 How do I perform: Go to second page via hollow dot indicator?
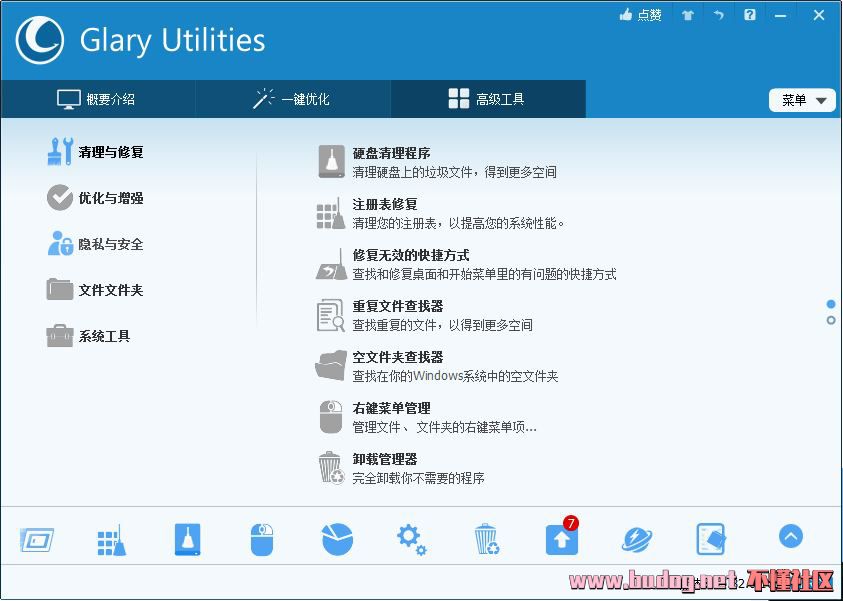831,320
